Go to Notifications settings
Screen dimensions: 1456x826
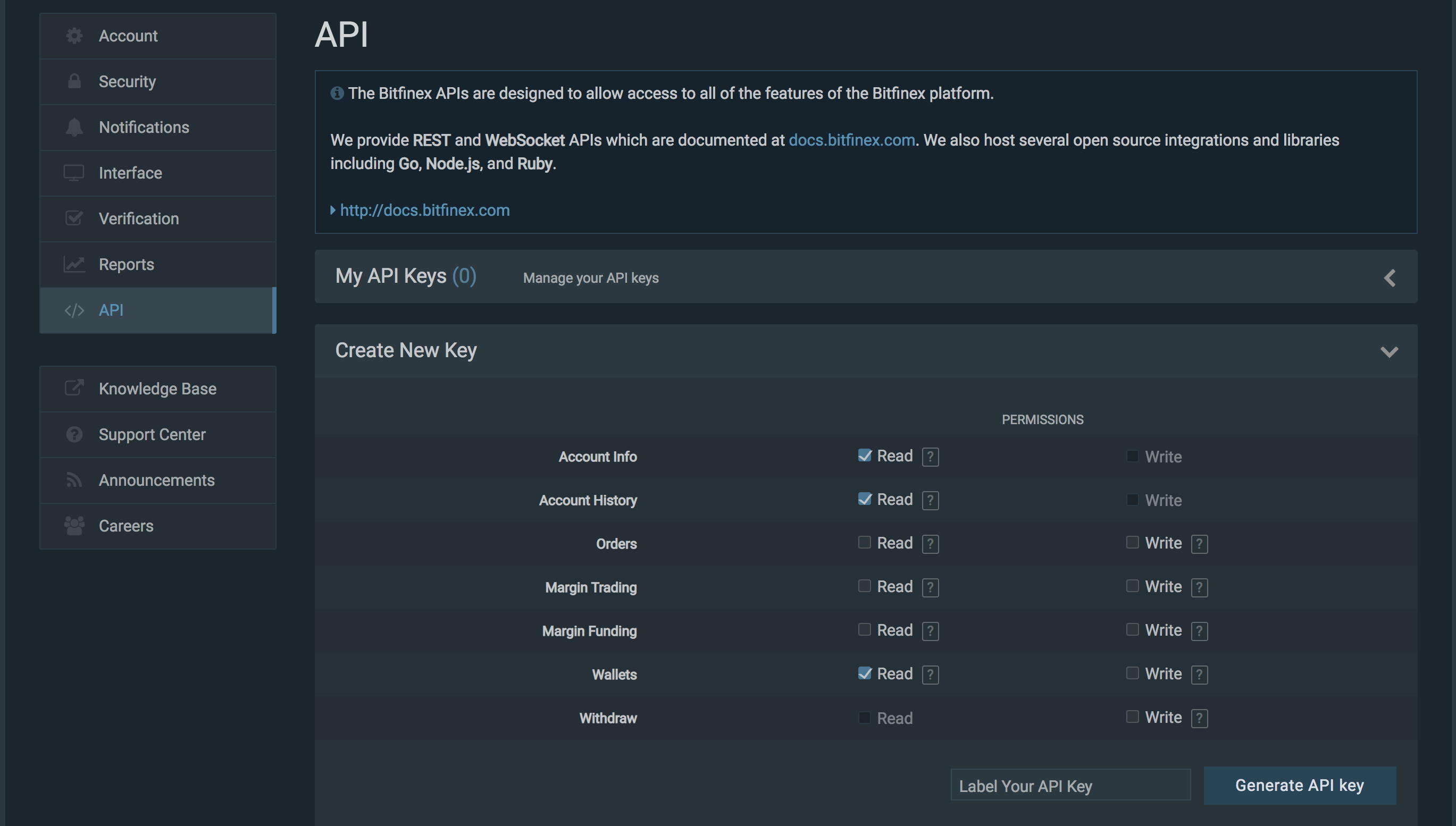coord(158,128)
